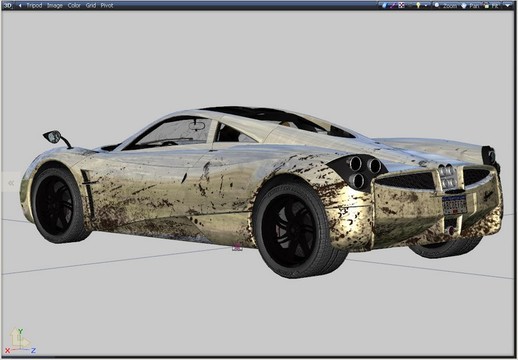Click the 3D view label dropdown
518x360 pixels.
(x=8, y=5)
